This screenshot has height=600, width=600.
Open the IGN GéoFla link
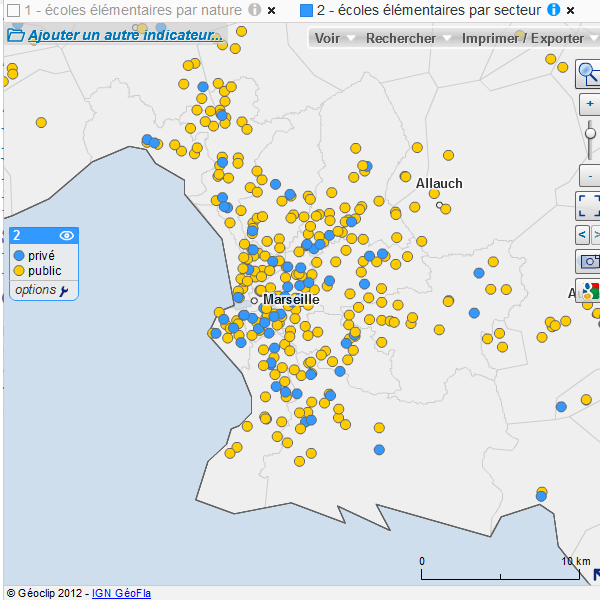click(121, 593)
